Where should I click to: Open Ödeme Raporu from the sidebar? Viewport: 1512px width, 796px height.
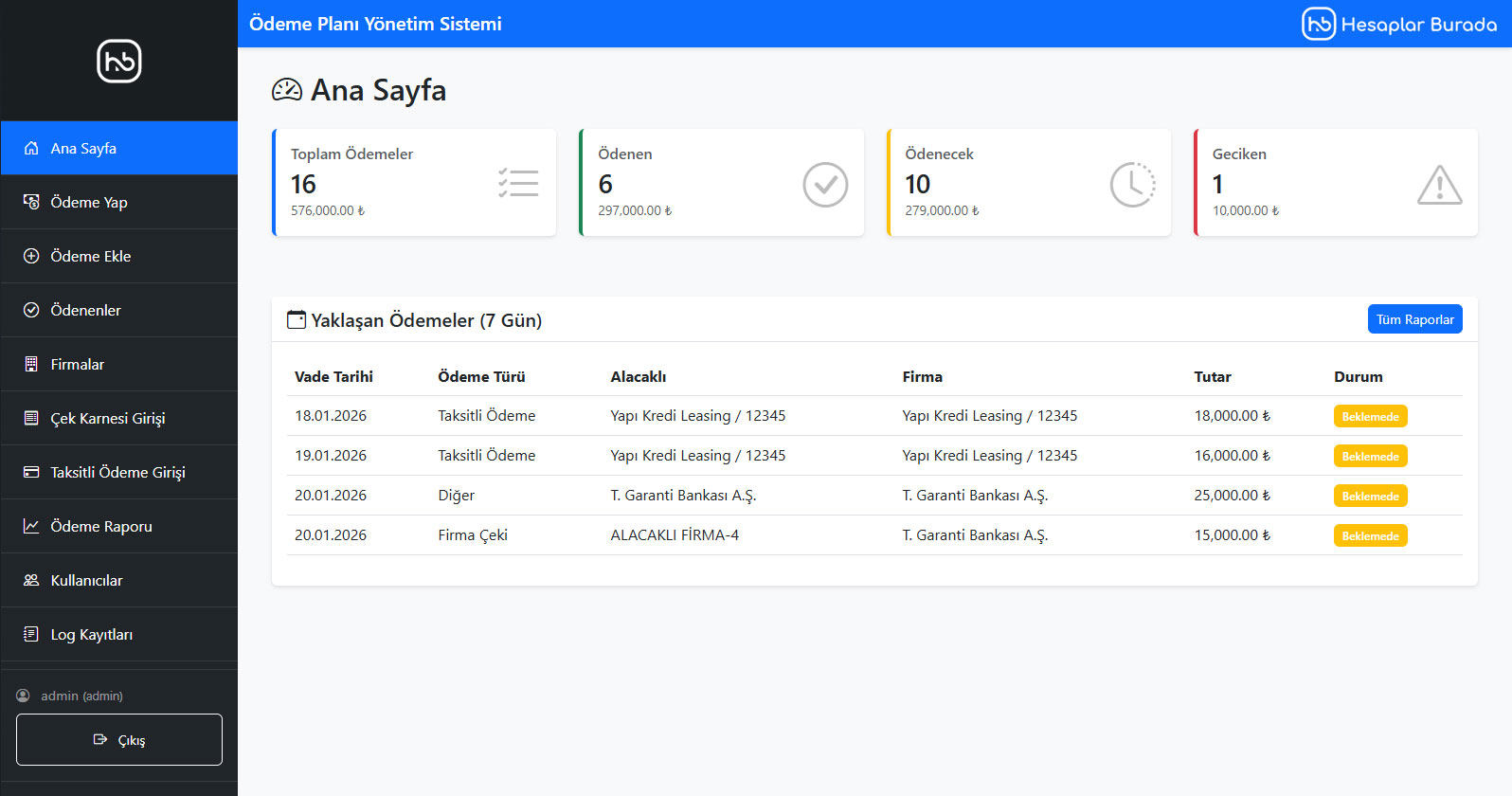point(101,526)
